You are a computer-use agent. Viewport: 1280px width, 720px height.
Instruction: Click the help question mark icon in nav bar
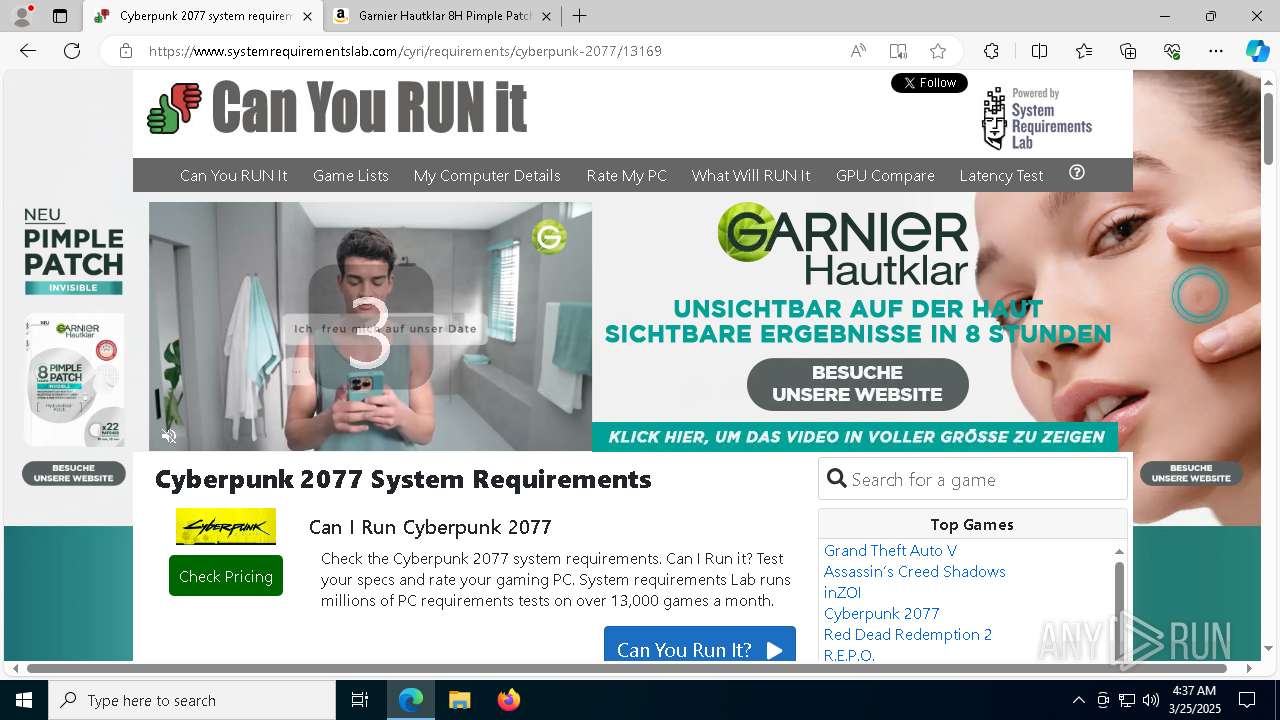[1077, 172]
